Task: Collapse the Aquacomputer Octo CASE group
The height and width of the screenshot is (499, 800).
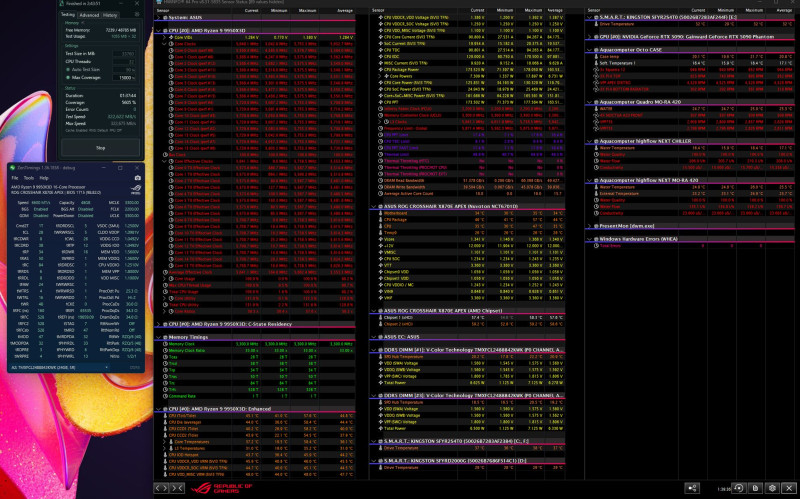Action: coord(589,50)
